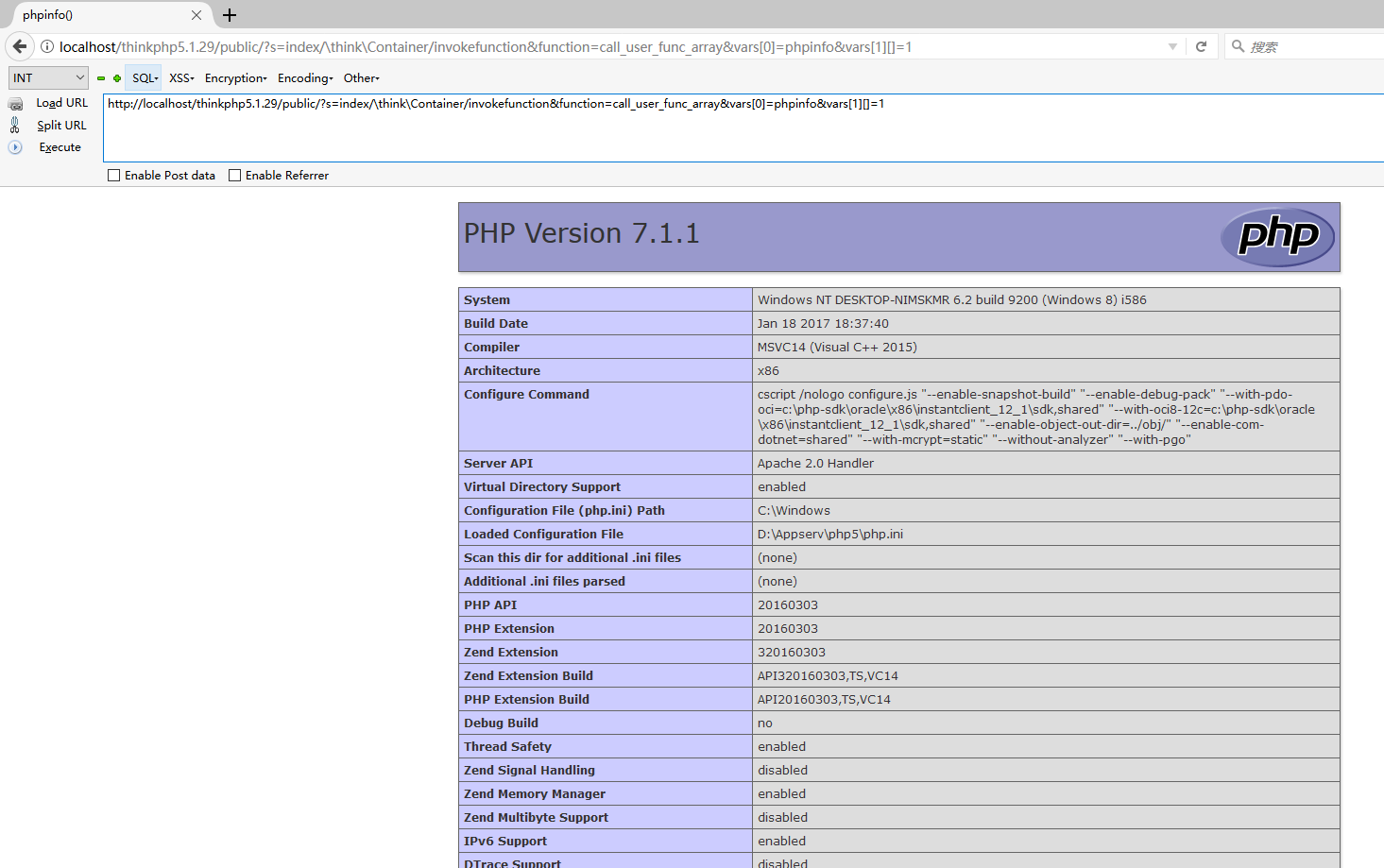This screenshot has height=868, width=1384.
Task: Open the Encoding menu
Action: pyautogui.click(x=305, y=78)
